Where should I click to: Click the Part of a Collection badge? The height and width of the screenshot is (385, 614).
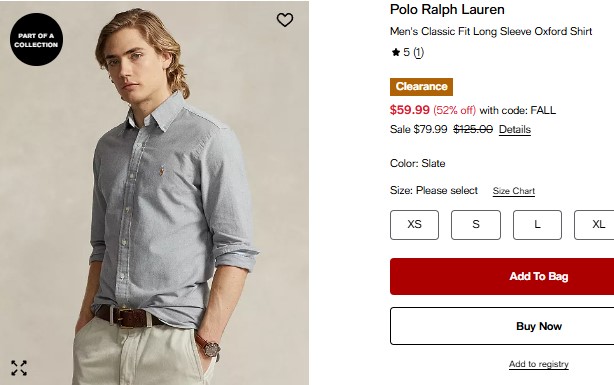pos(36,40)
